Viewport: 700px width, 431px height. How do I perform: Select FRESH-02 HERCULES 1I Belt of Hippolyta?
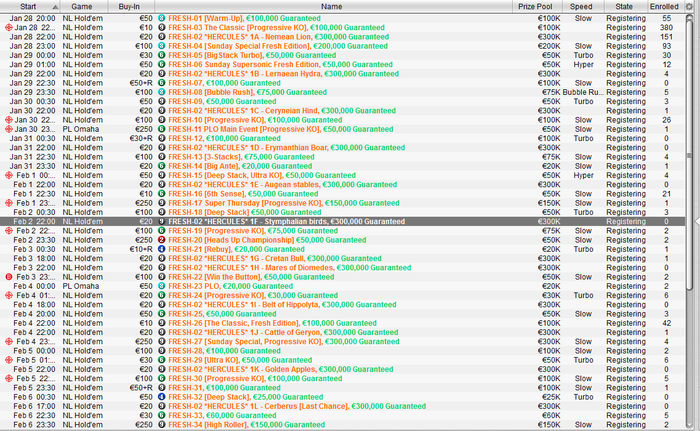[342, 305]
